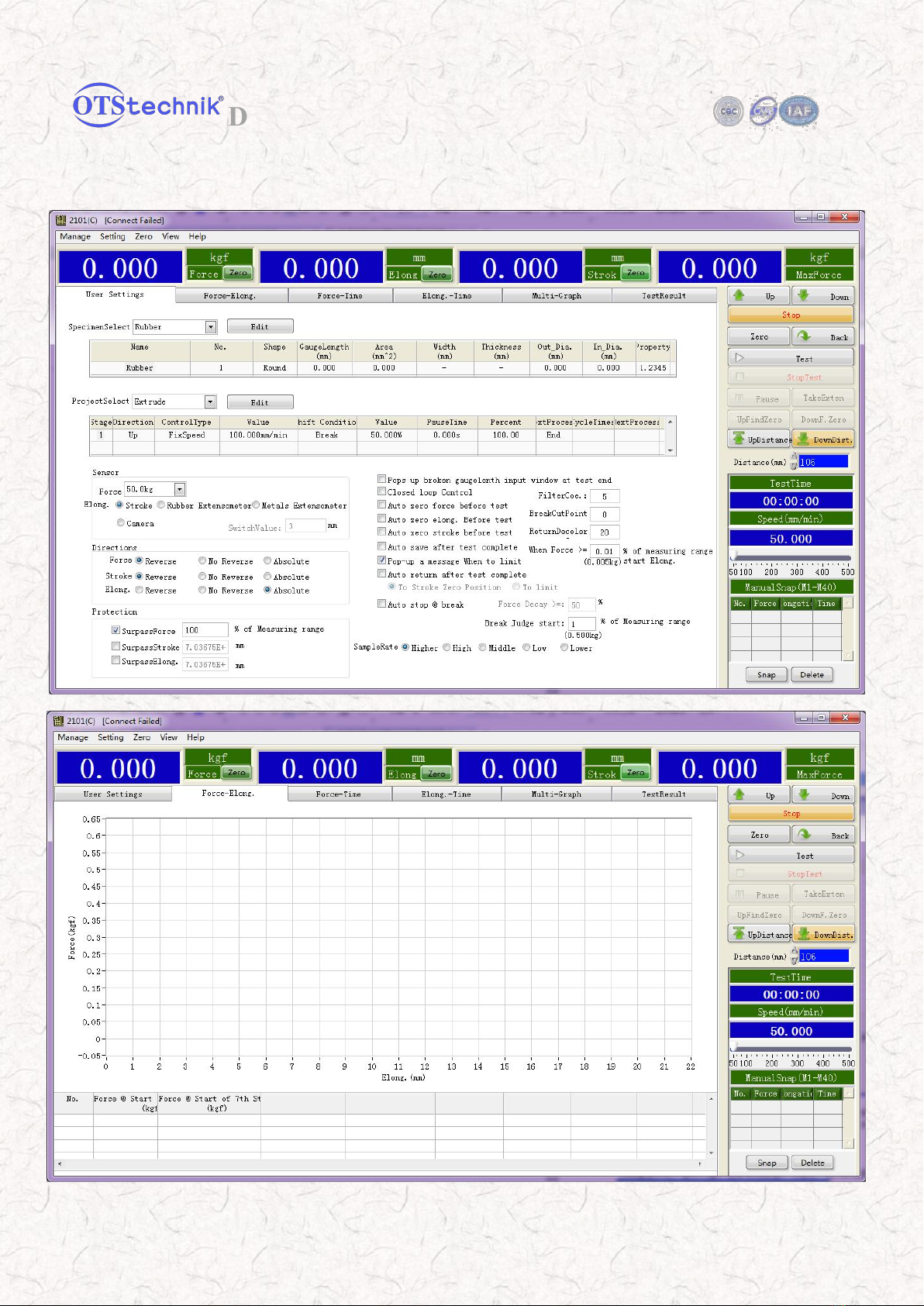Click orange Stop button in graph window
The width and height of the screenshot is (924, 1306).
tap(791, 813)
